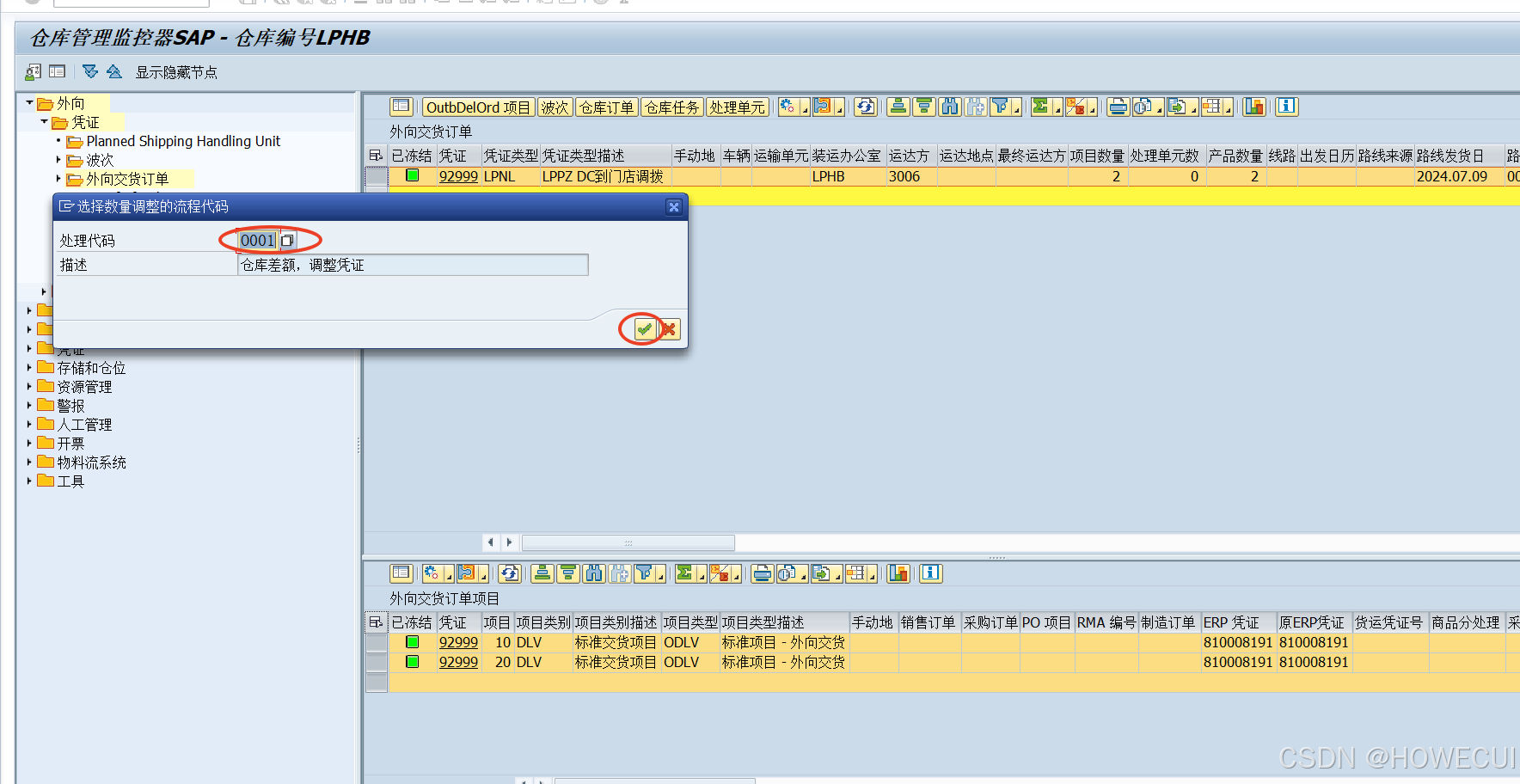Confirm the dialog with green checkmark
The height and width of the screenshot is (784, 1520).
coord(644,329)
